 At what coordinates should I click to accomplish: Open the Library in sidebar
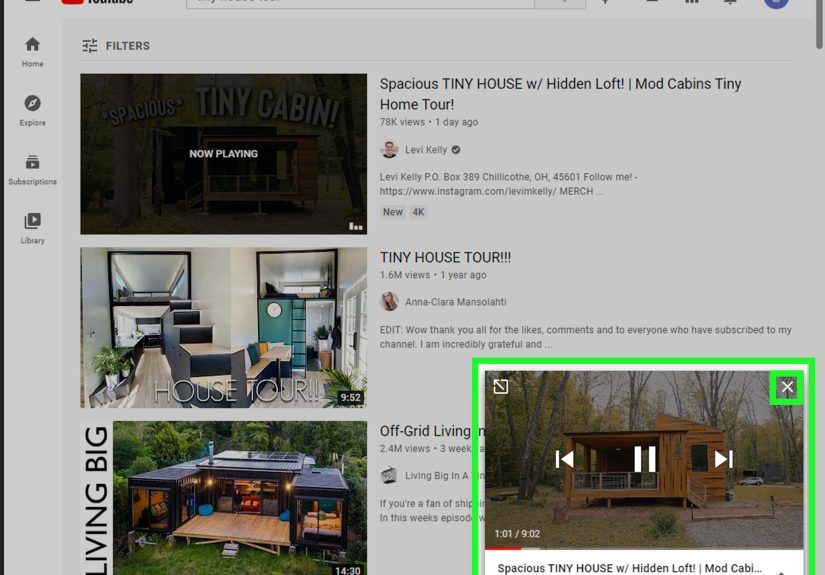(32, 229)
